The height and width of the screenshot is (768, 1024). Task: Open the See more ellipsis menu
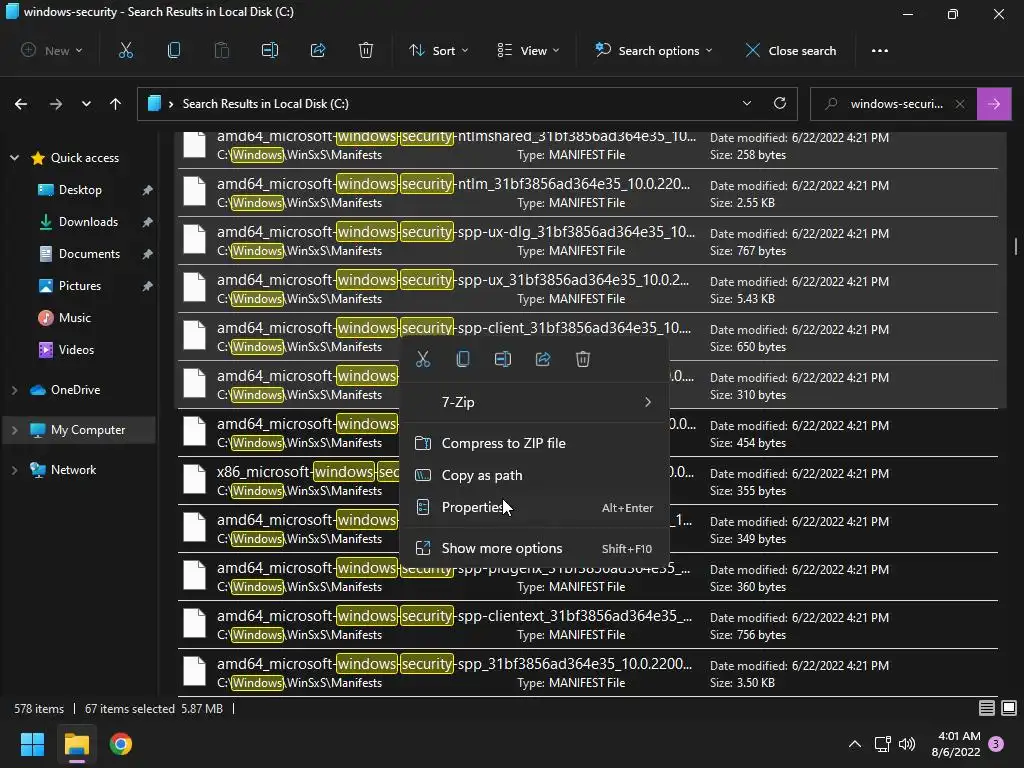click(880, 50)
